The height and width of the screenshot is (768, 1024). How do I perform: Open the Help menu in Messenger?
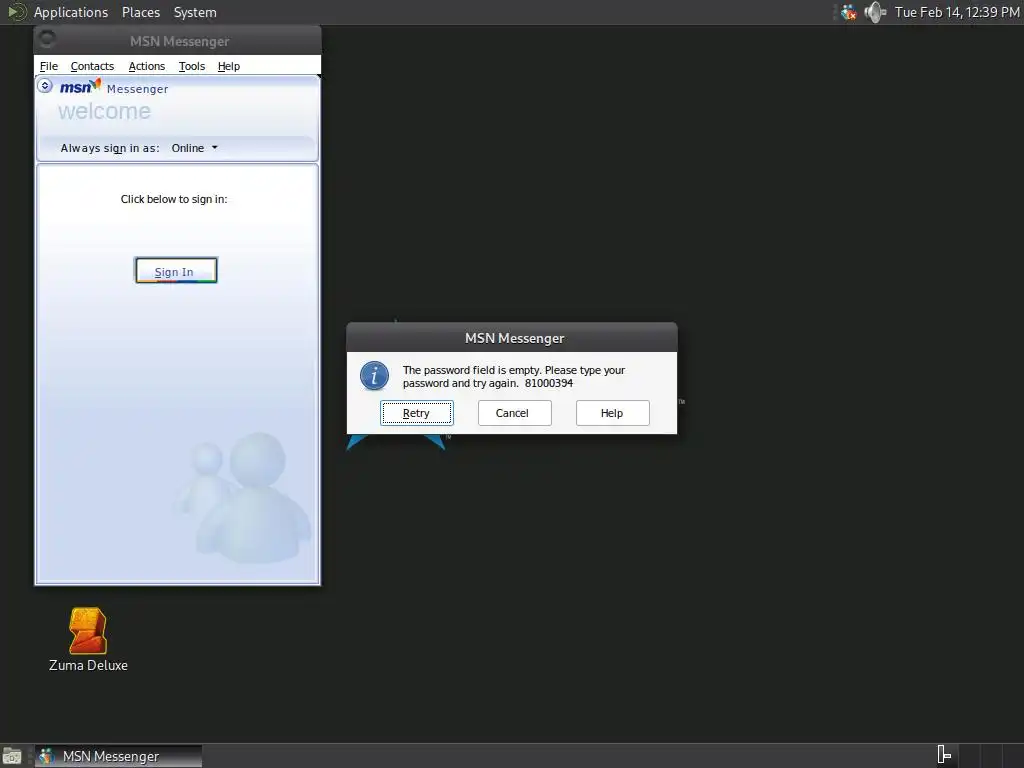click(229, 66)
